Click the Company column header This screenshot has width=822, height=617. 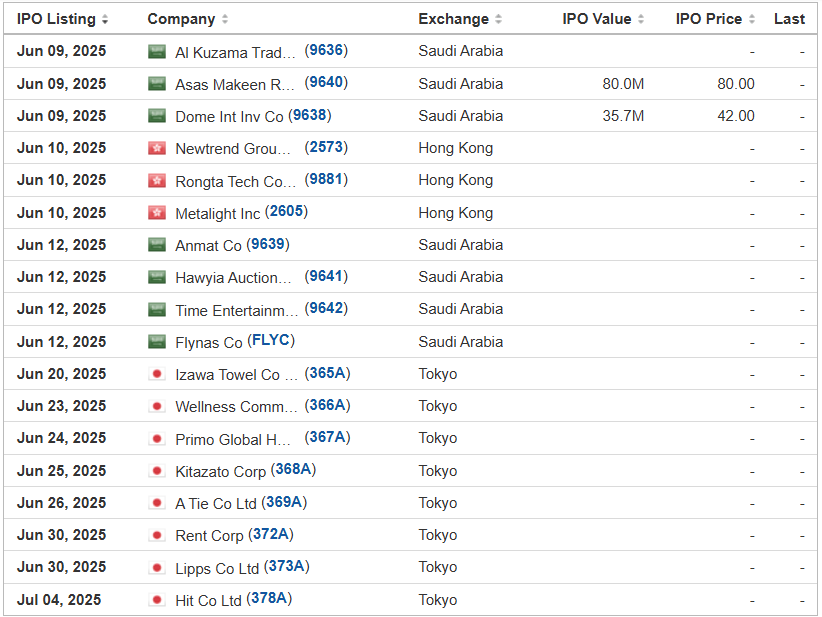[x=181, y=19]
